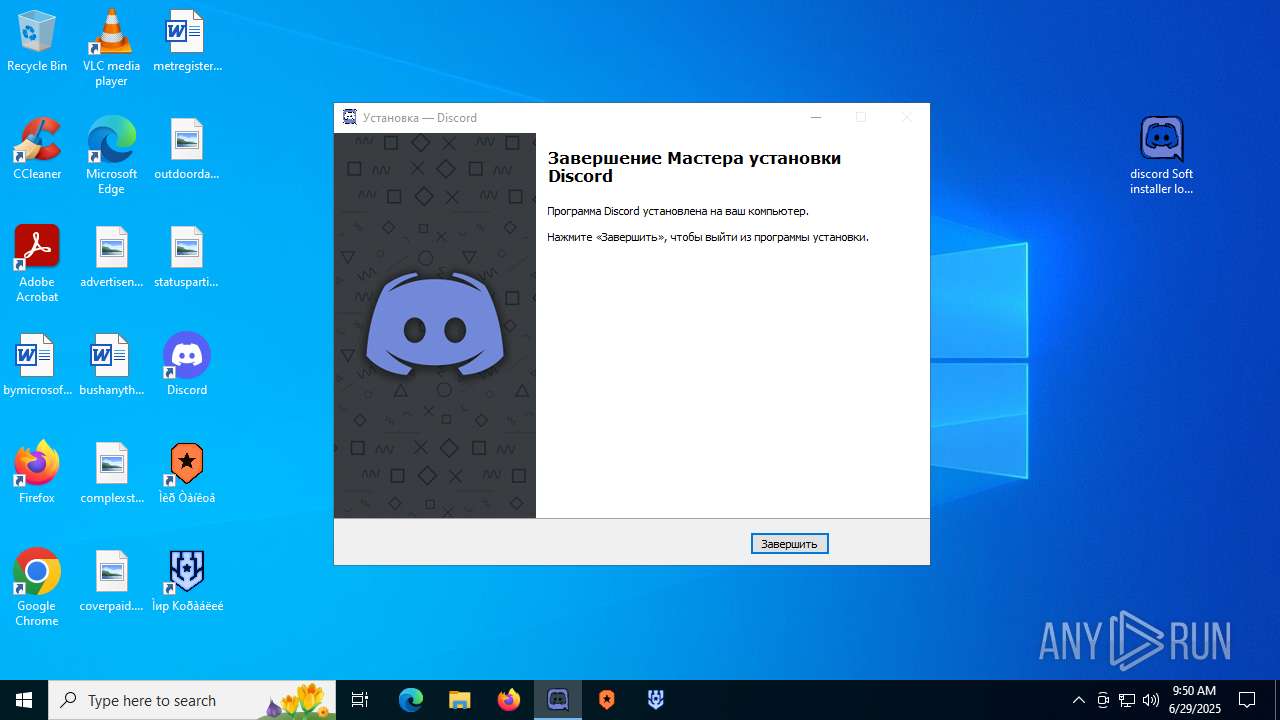The height and width of the screenshot is (720, 1280).
Task: Select the VLC media player shortcut
Action: pos(111,48)
